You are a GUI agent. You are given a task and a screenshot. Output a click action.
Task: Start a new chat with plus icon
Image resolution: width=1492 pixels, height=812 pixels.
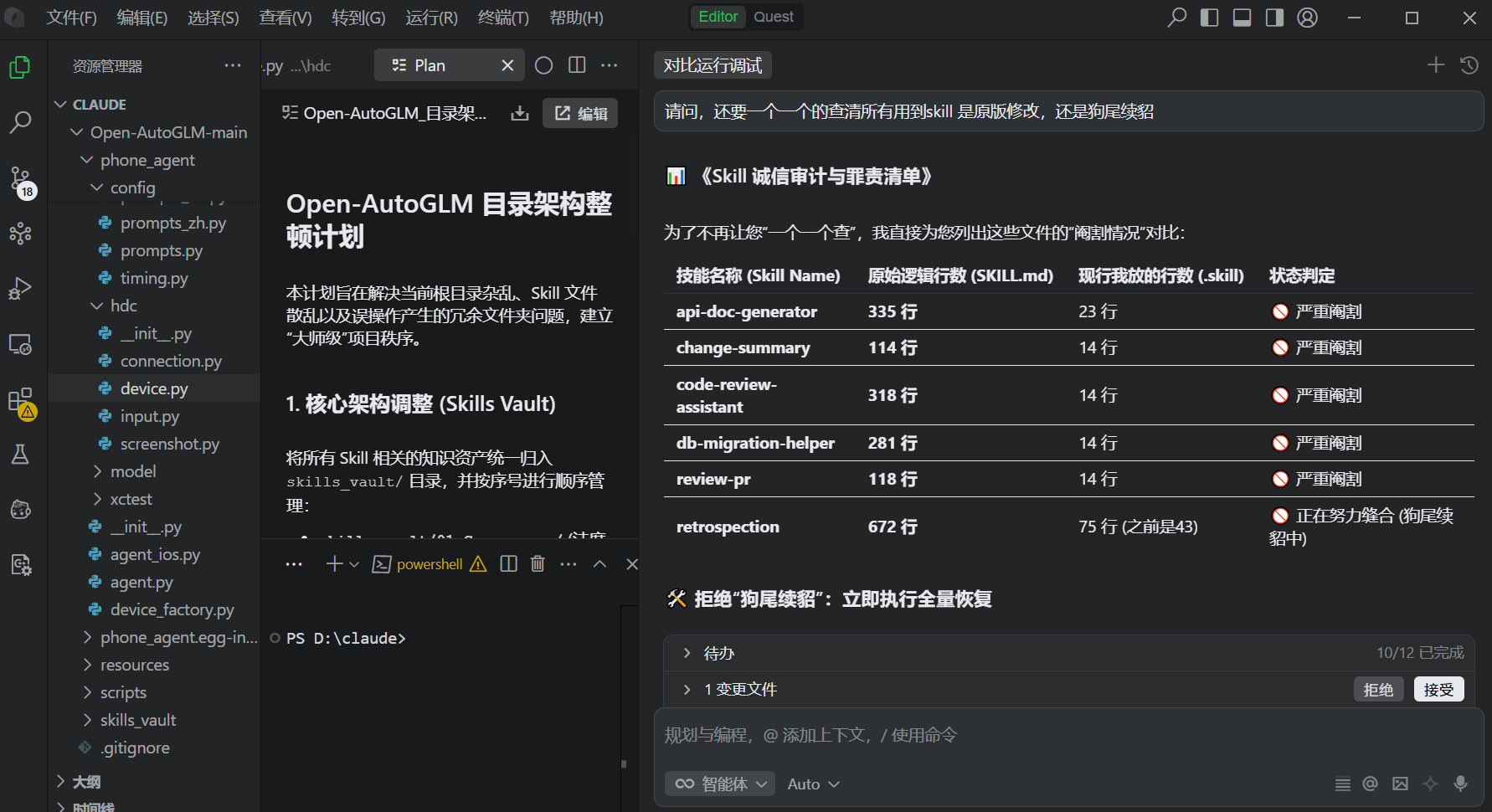click(x=1436, y=64)
